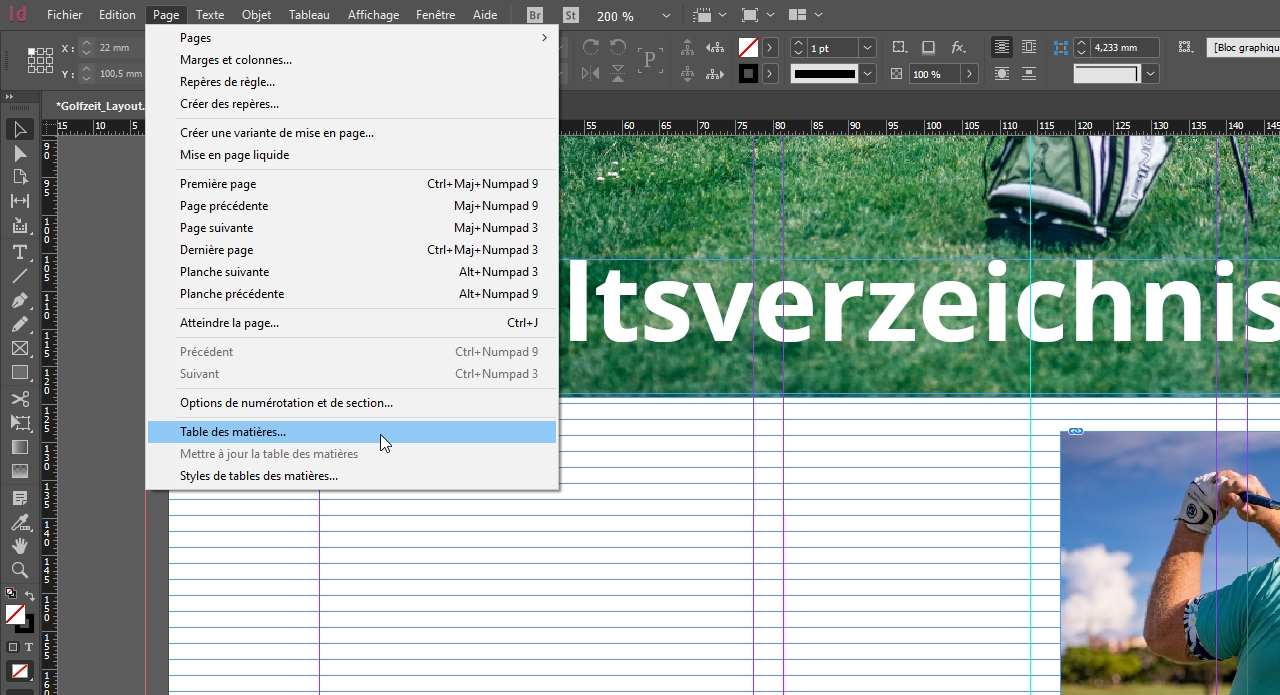Open the Affichage menu

coord(373,15)
